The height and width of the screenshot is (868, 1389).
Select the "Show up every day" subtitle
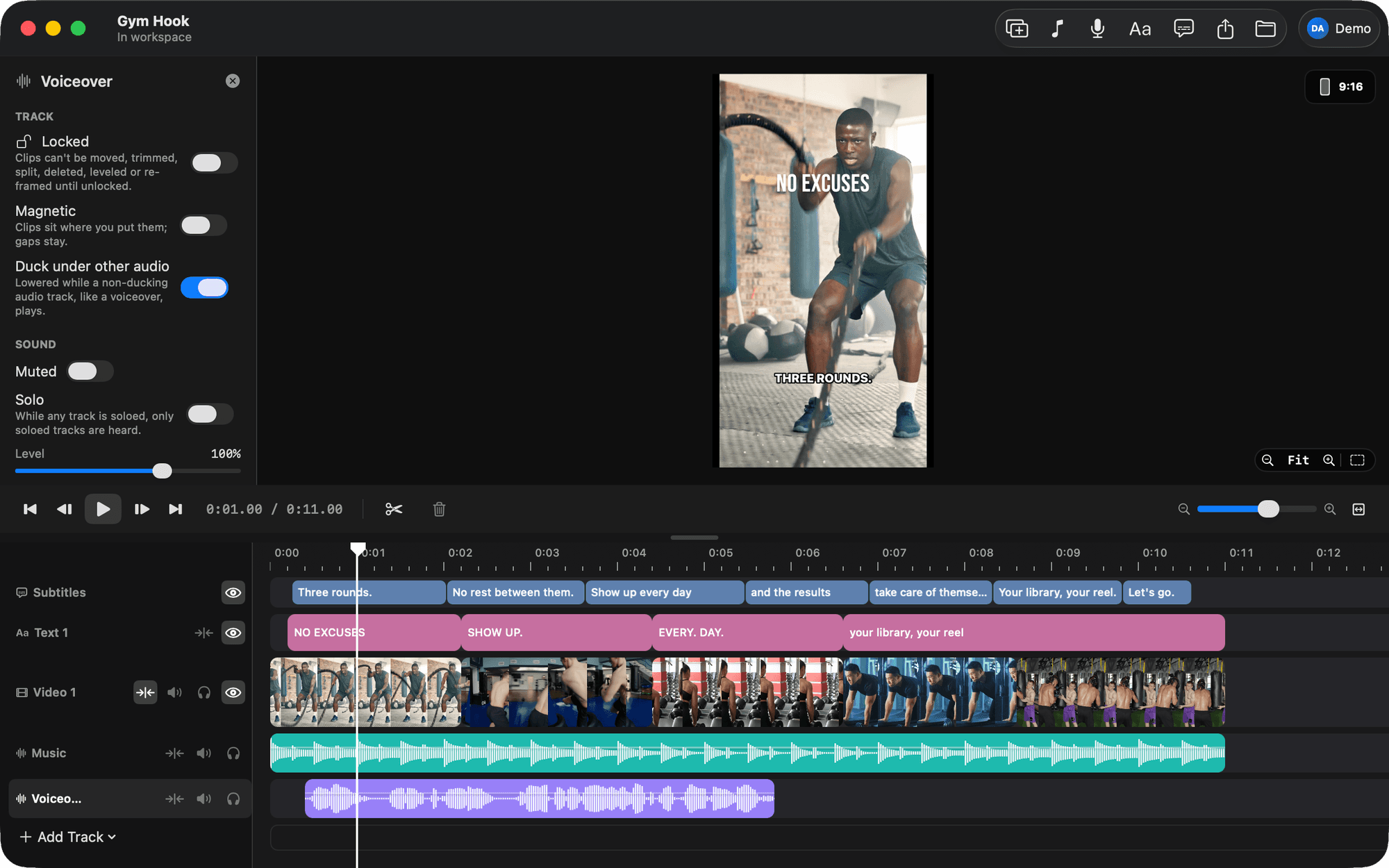(x=665, y=592)
